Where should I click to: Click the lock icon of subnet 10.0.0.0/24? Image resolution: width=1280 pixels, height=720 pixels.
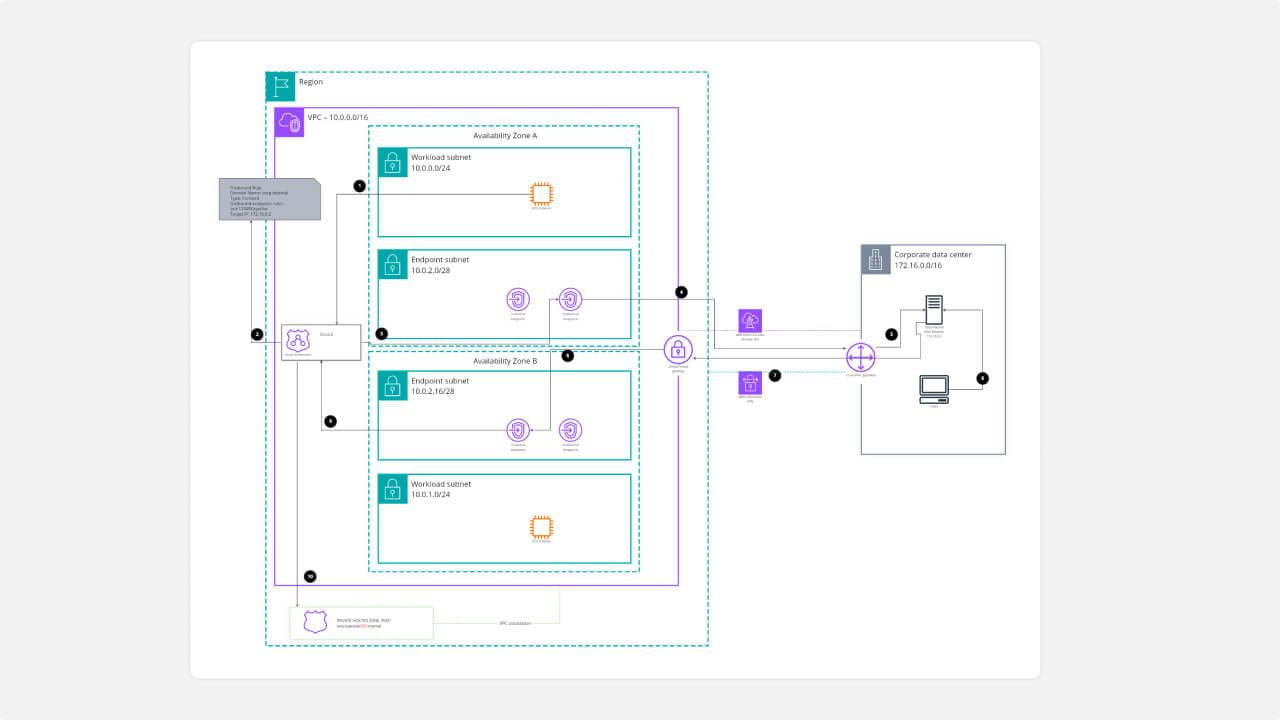click(392, 162)
